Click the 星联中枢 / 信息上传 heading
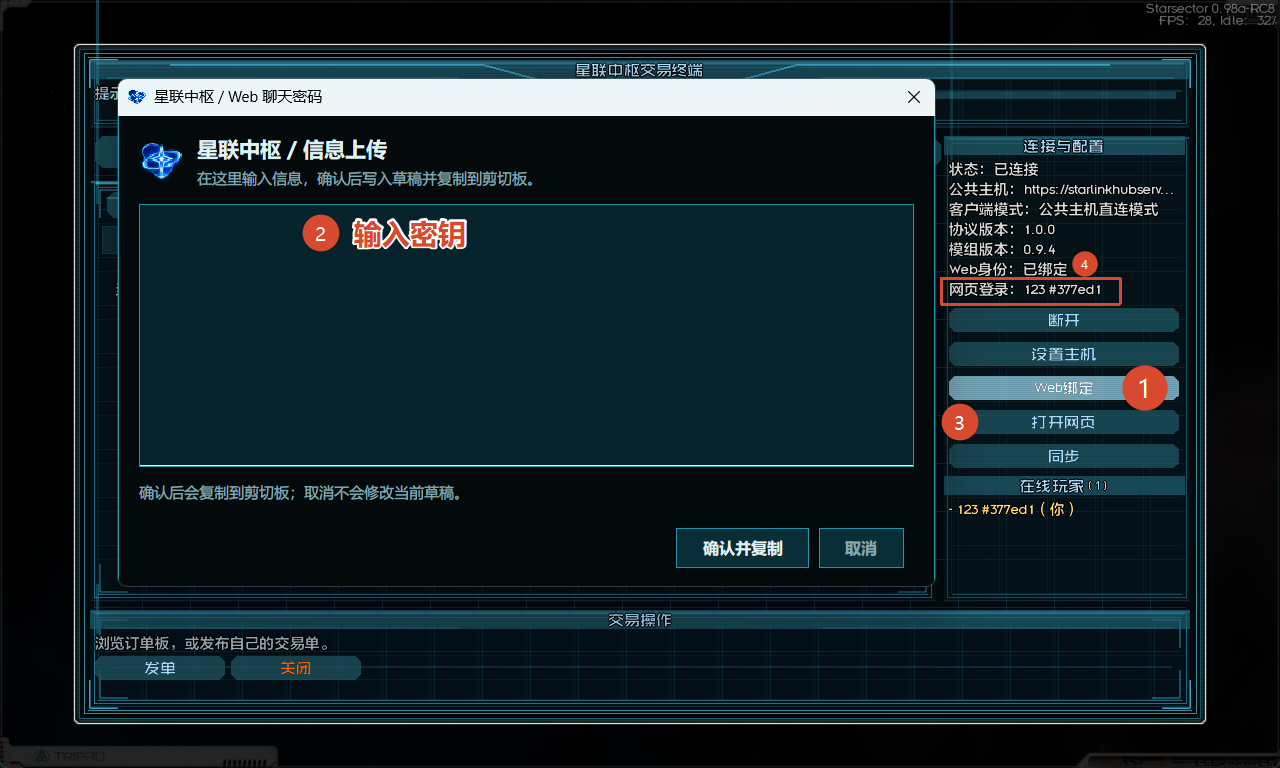 tap(292, 150)
